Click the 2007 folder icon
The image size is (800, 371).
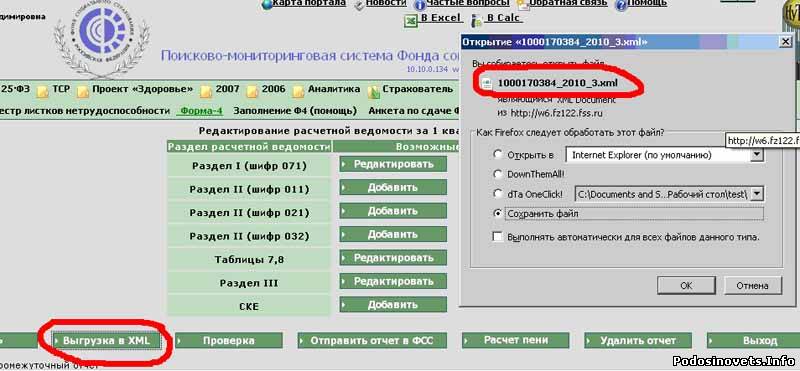coord(206,91)
